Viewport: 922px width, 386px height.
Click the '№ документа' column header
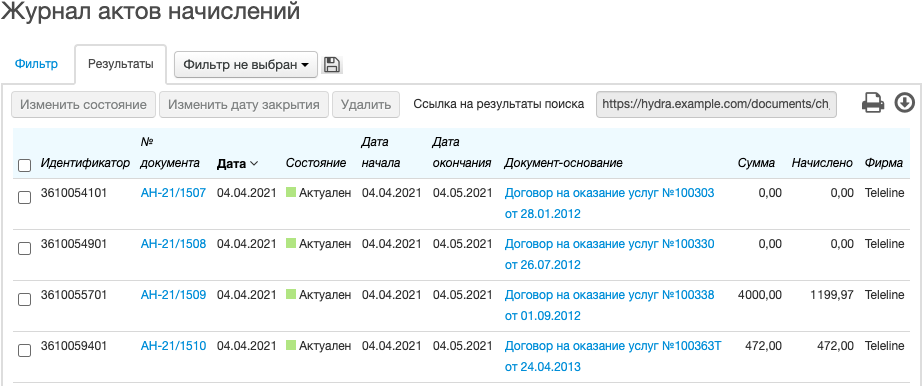tap(170, 152)
